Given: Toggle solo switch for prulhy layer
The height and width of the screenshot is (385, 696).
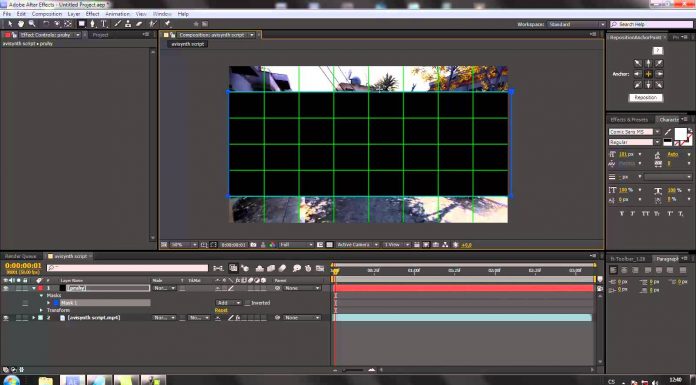Looking at the screenshot, I should click(19, 288).
